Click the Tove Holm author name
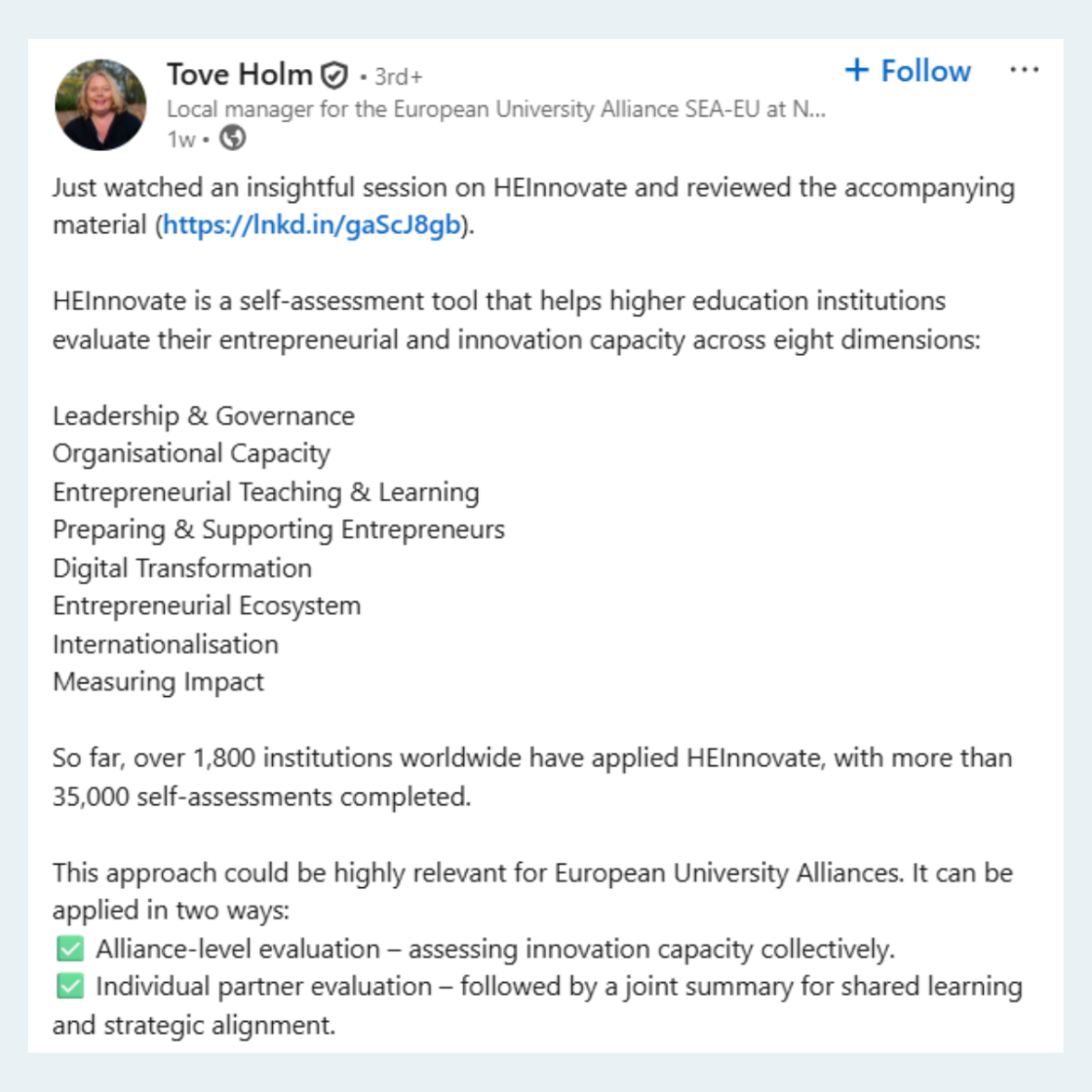The height and width of the screenshot is (1092, 1092). (239, 74)
